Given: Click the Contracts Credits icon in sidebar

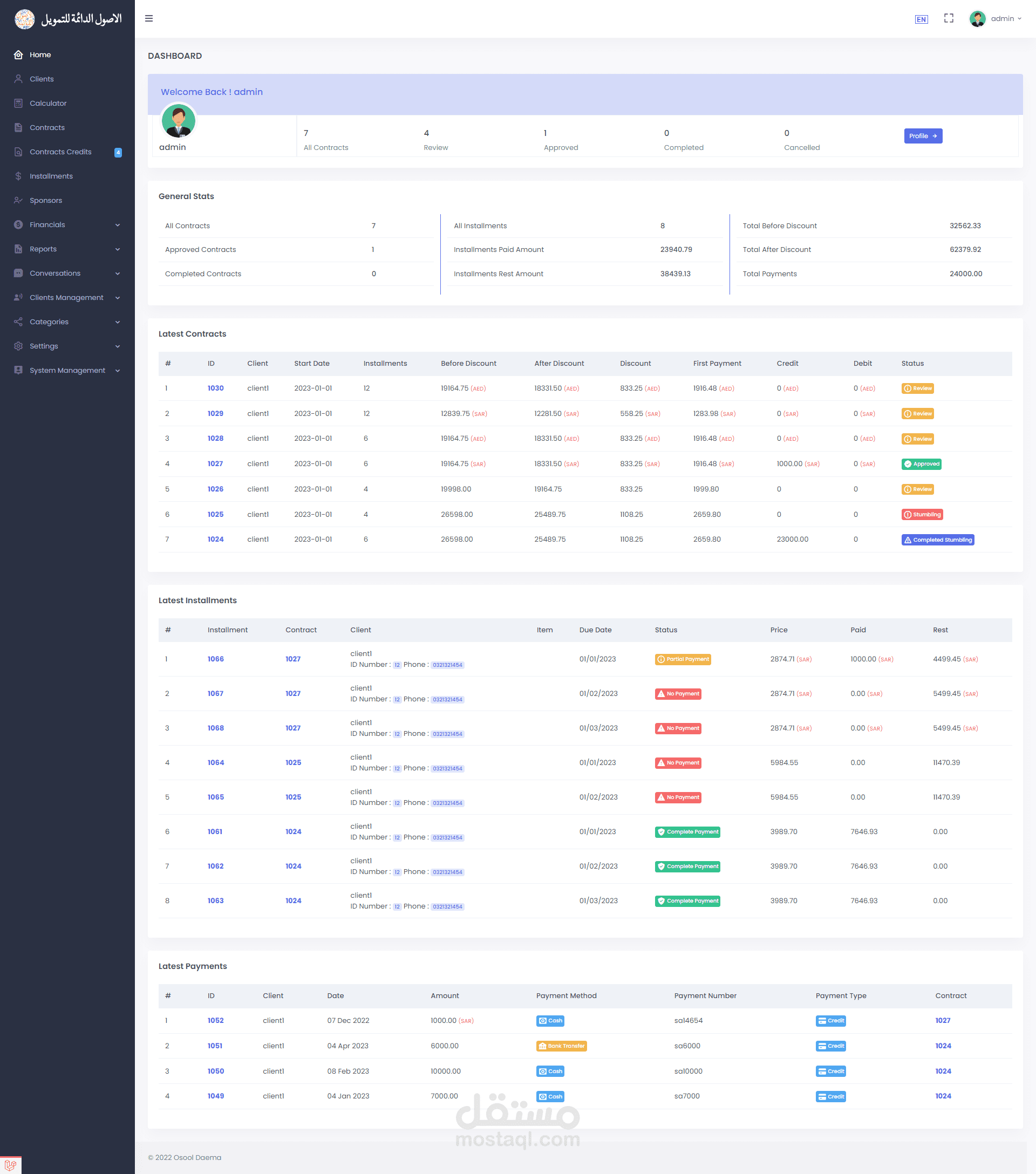Looking at the screenshot, I should click(18, 152).
